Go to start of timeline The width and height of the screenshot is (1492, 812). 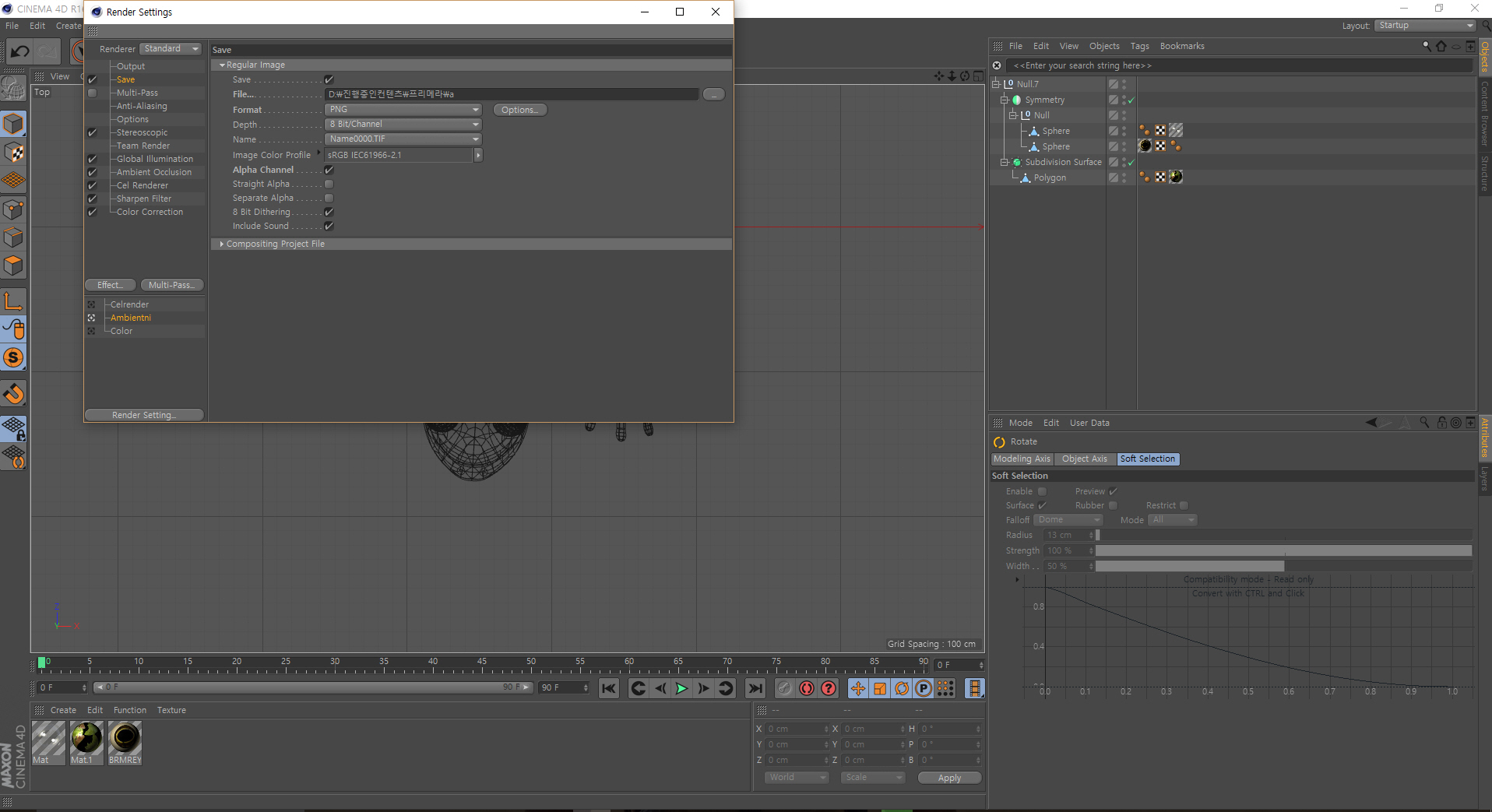point(609,688)
